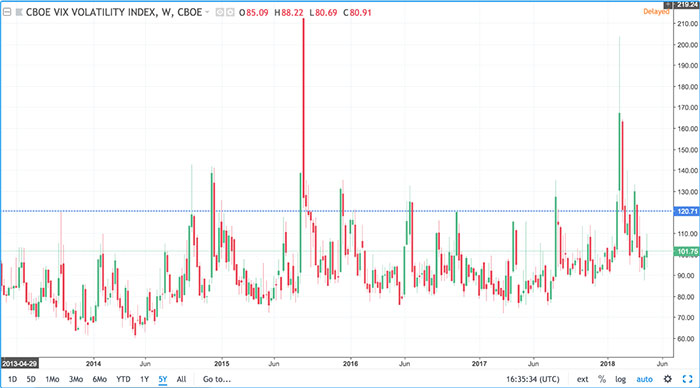Screen dimensions: 700x388
Task: Select the 1D time range
Action: tap(12, 379)
